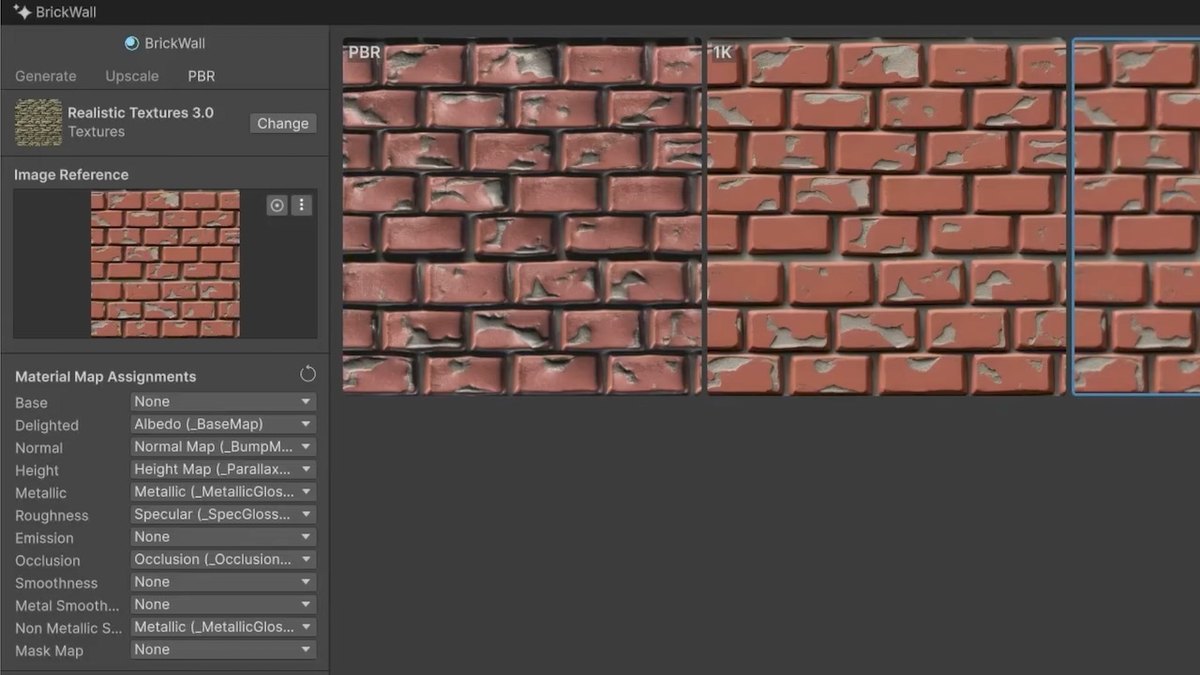This screenshot has height=675, width=1200.
Task: Click the Image Reference heading
Action: pos(71,174)
